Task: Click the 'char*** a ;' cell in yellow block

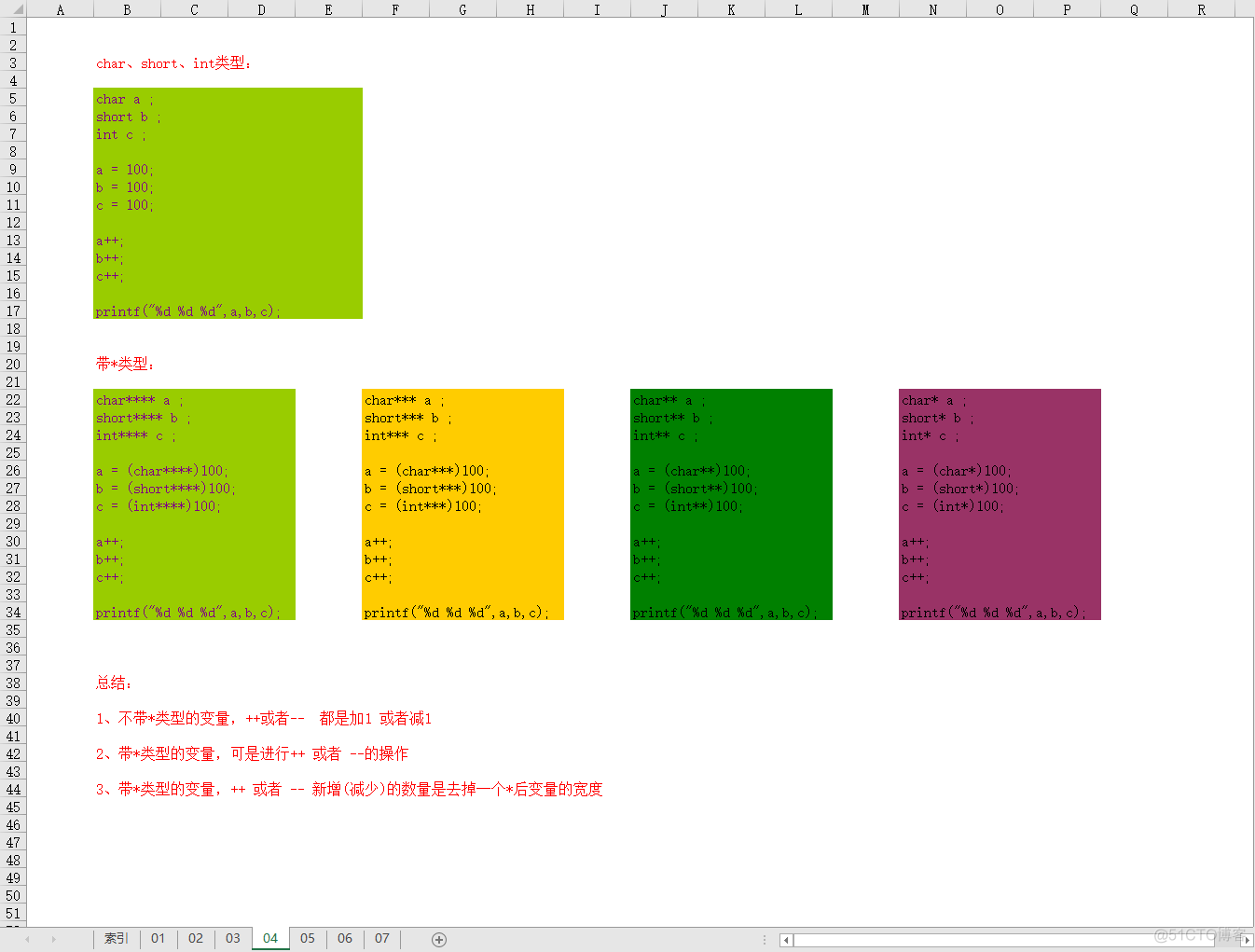Action: (x=405, y=400)
